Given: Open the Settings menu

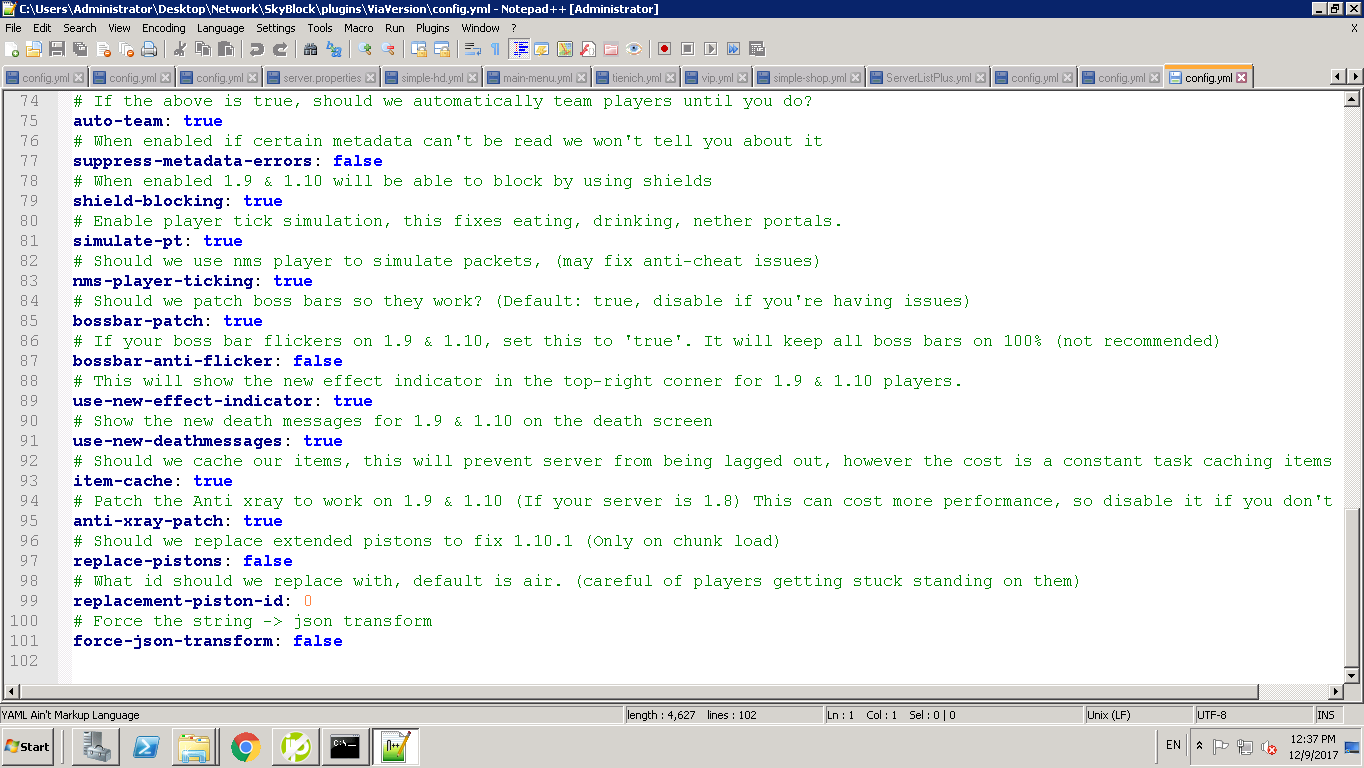Looking at the screenshot, I should 276,28.
